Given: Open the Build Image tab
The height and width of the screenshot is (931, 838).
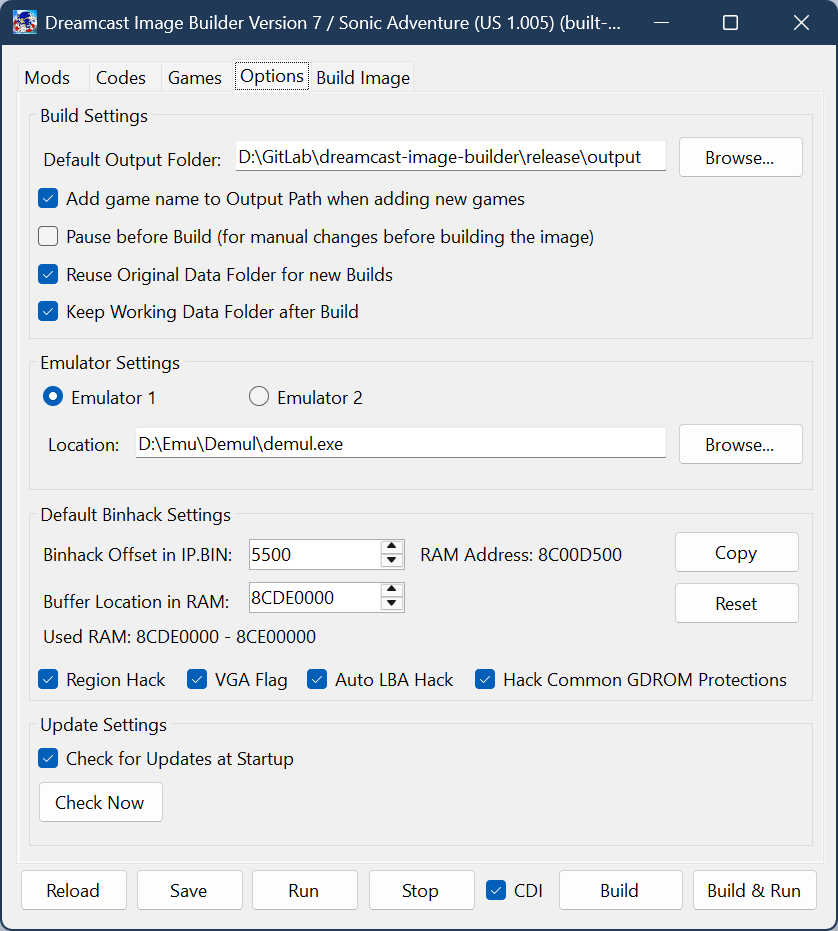Looking at the screenshot, I should (x=363, y=78).
